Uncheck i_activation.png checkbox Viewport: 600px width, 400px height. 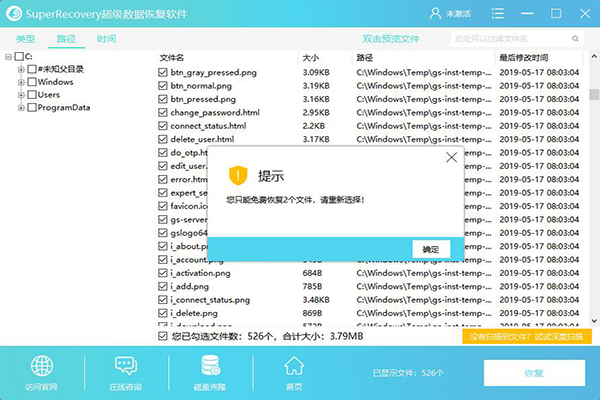(x=163, y=273)
